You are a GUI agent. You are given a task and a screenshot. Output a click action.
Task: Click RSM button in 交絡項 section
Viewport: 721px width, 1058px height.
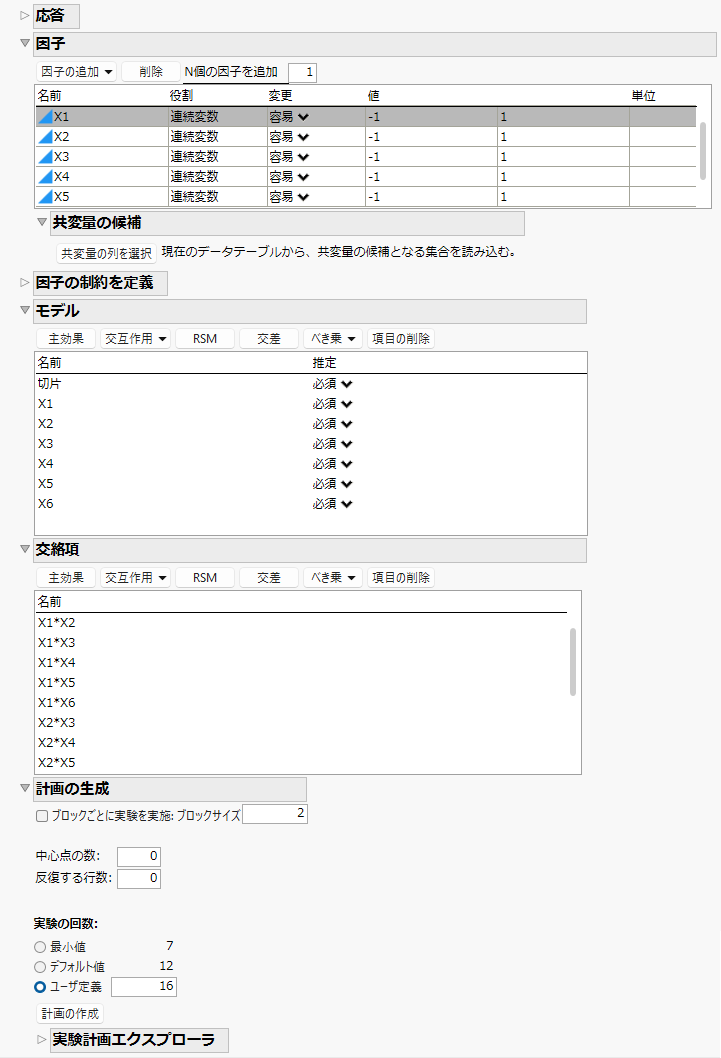[205, 578]
